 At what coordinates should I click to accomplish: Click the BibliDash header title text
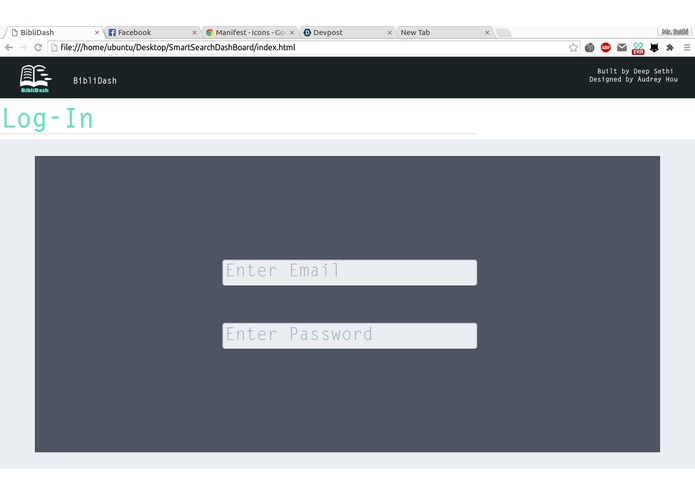95,81
